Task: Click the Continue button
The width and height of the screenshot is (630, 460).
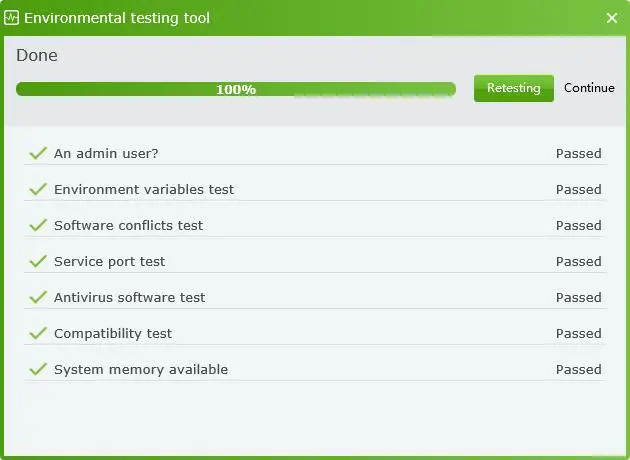Action: tap(589, 88)
